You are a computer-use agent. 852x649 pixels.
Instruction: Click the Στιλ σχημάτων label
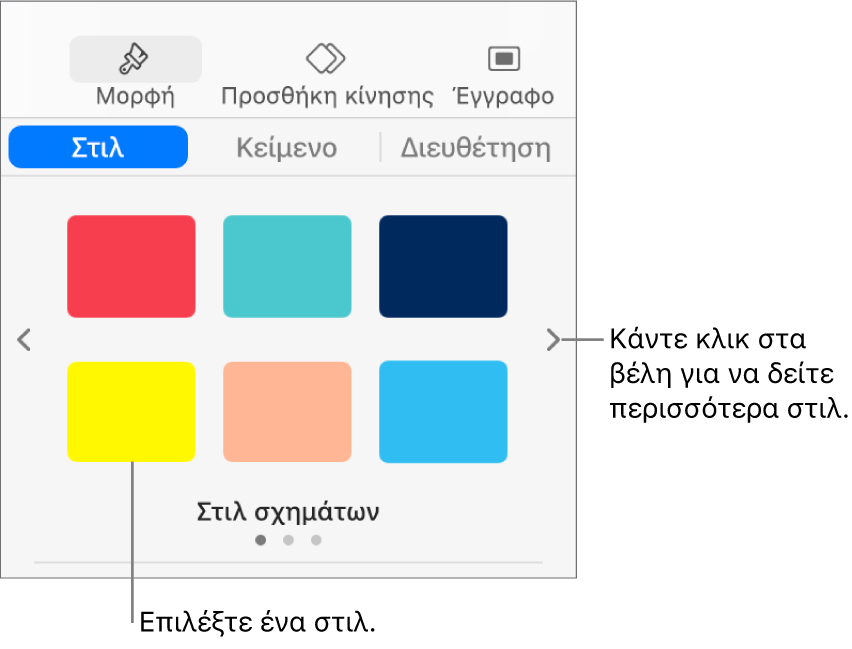[x=287, y=511]
